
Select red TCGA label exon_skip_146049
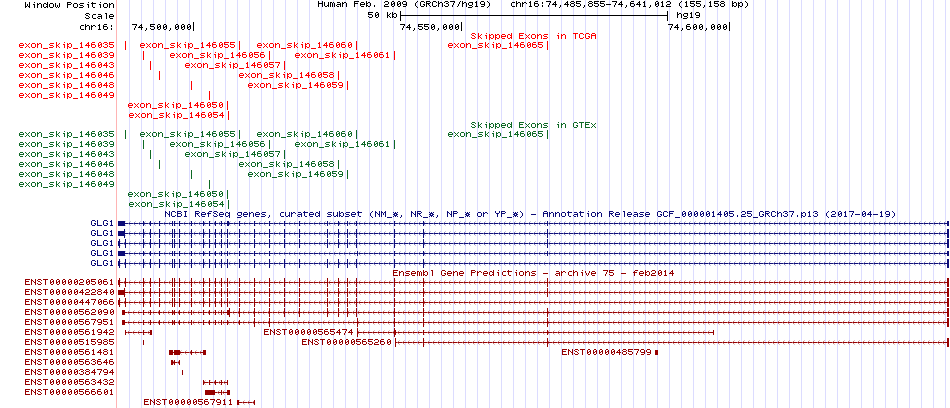click(x=67, y=95)
